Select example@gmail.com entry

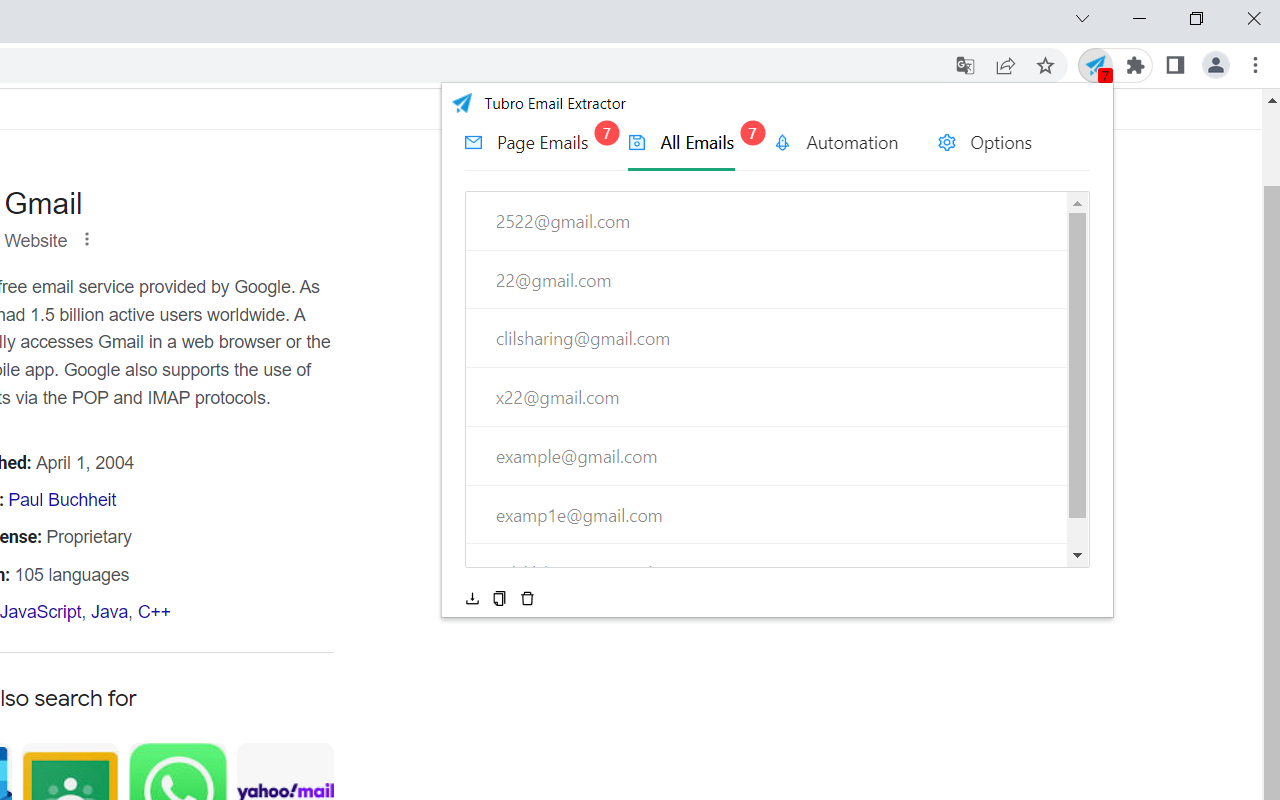pos(767,457)
